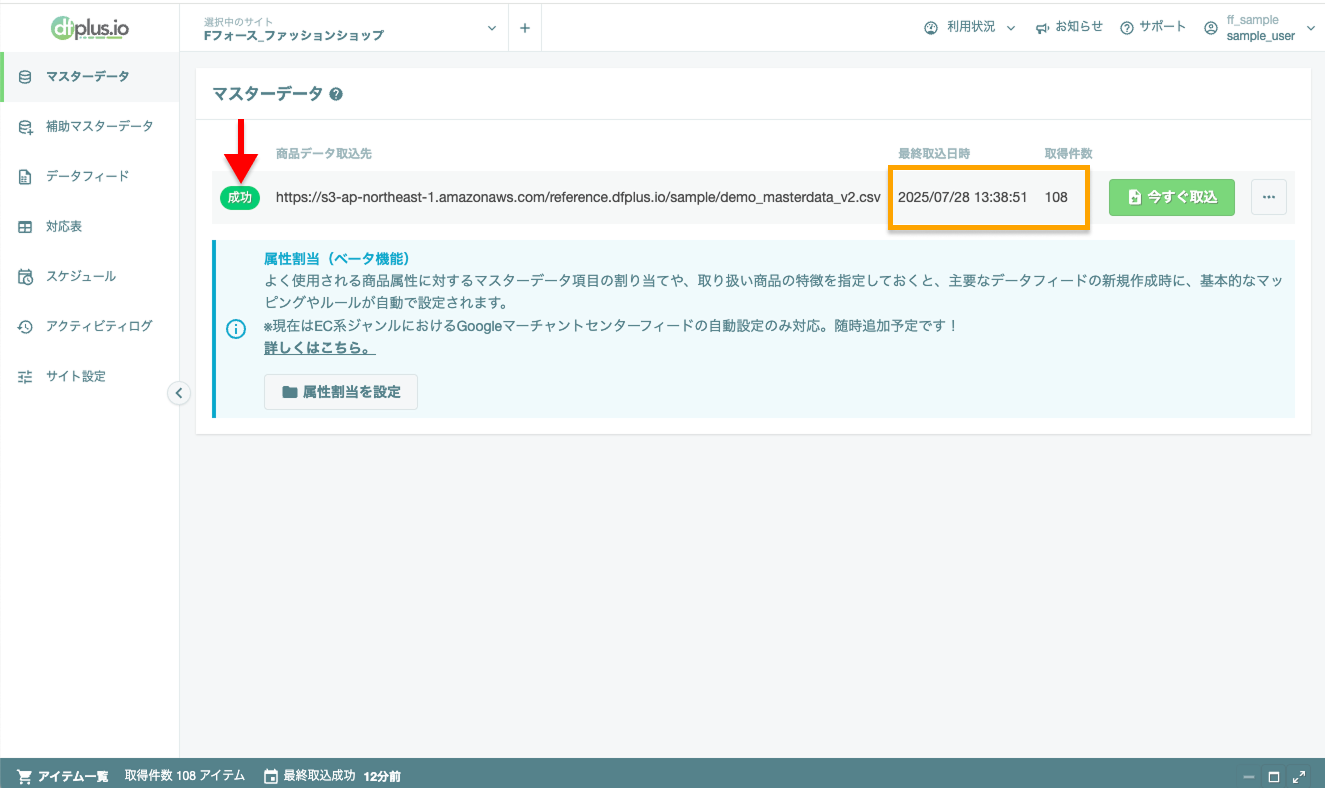1325x788 pixels.
Task: Click the 対応表 table icon
Action: tap(25, 227)
